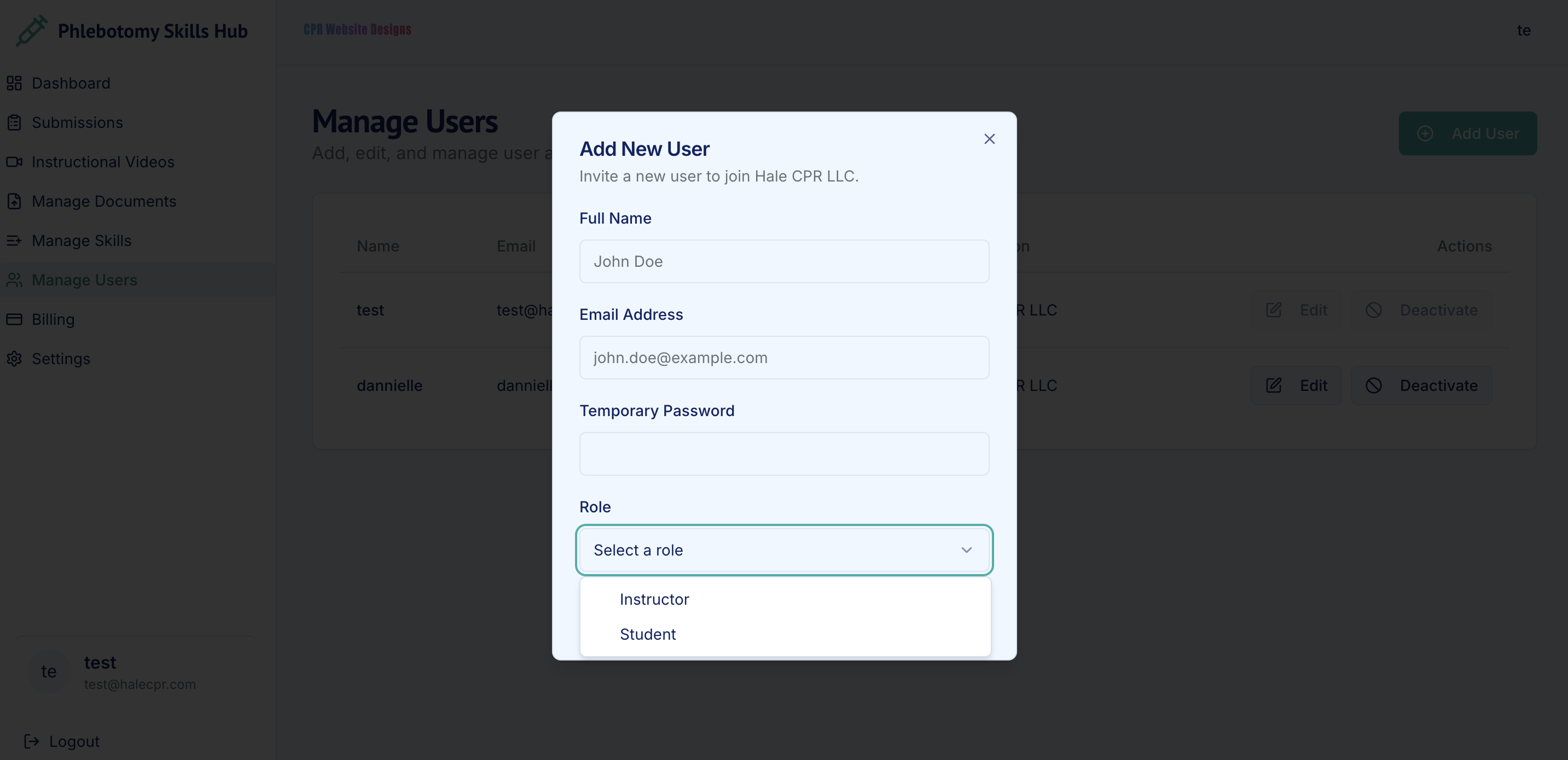This screenshot has height=760, width=1568.
Task: Click the syringe logo icon
Action: pos(31,31)
